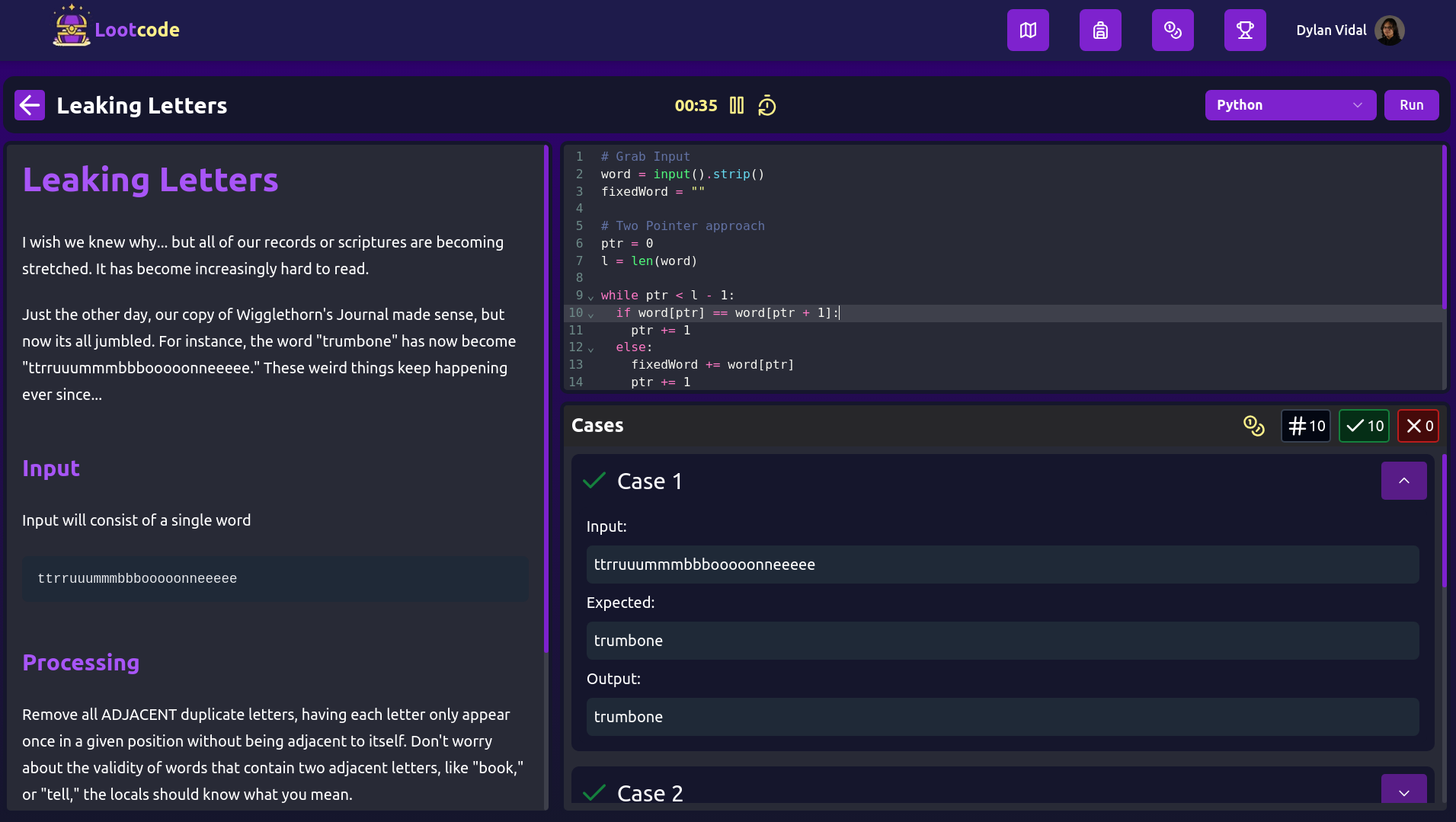Click the sample input code block
1456x822 pixels.
[275, 578]
